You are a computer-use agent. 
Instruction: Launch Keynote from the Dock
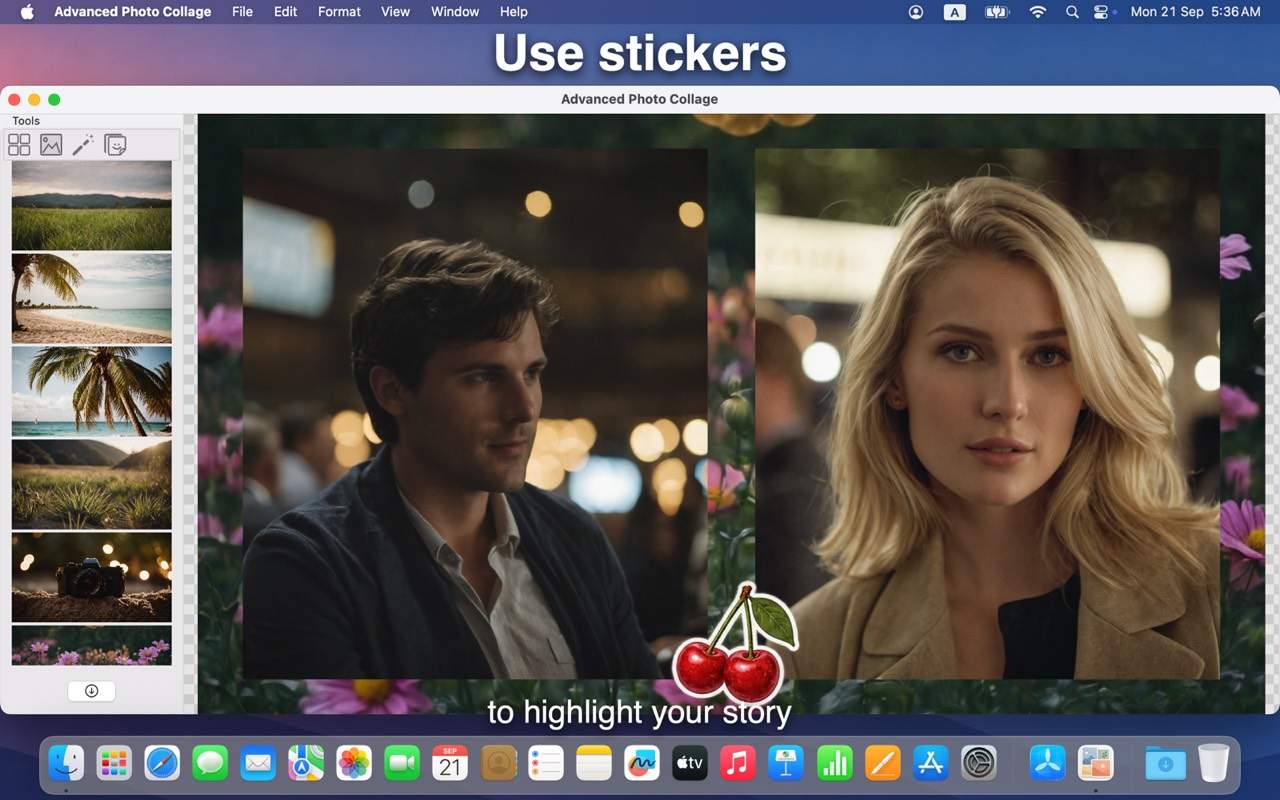point(786,764)
